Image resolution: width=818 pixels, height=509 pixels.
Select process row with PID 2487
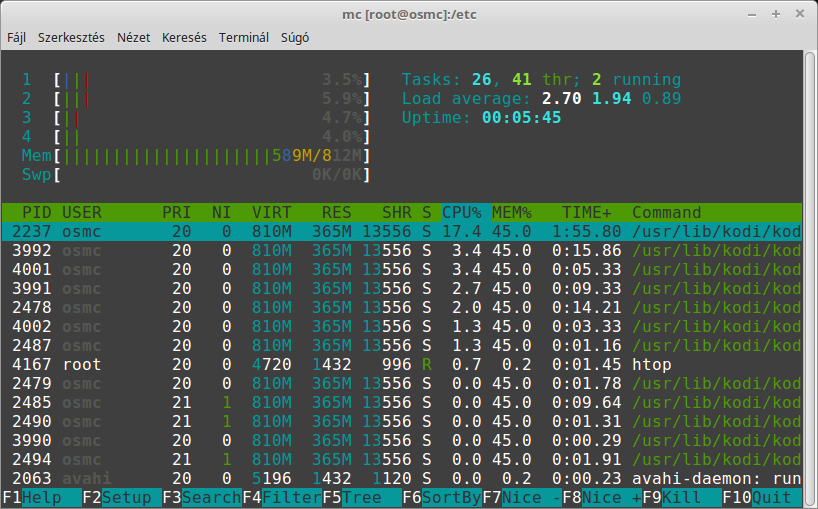(402, 346)
